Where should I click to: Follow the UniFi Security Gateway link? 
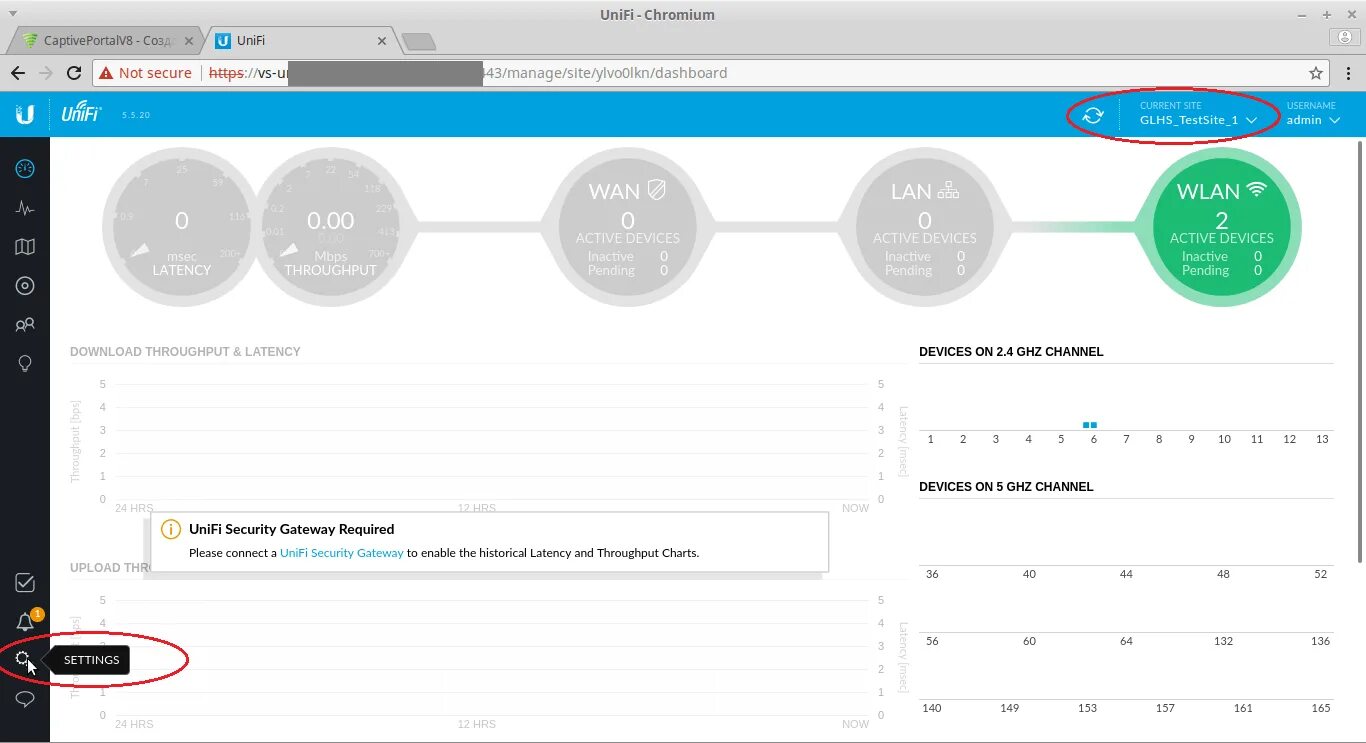pos(342,553)
